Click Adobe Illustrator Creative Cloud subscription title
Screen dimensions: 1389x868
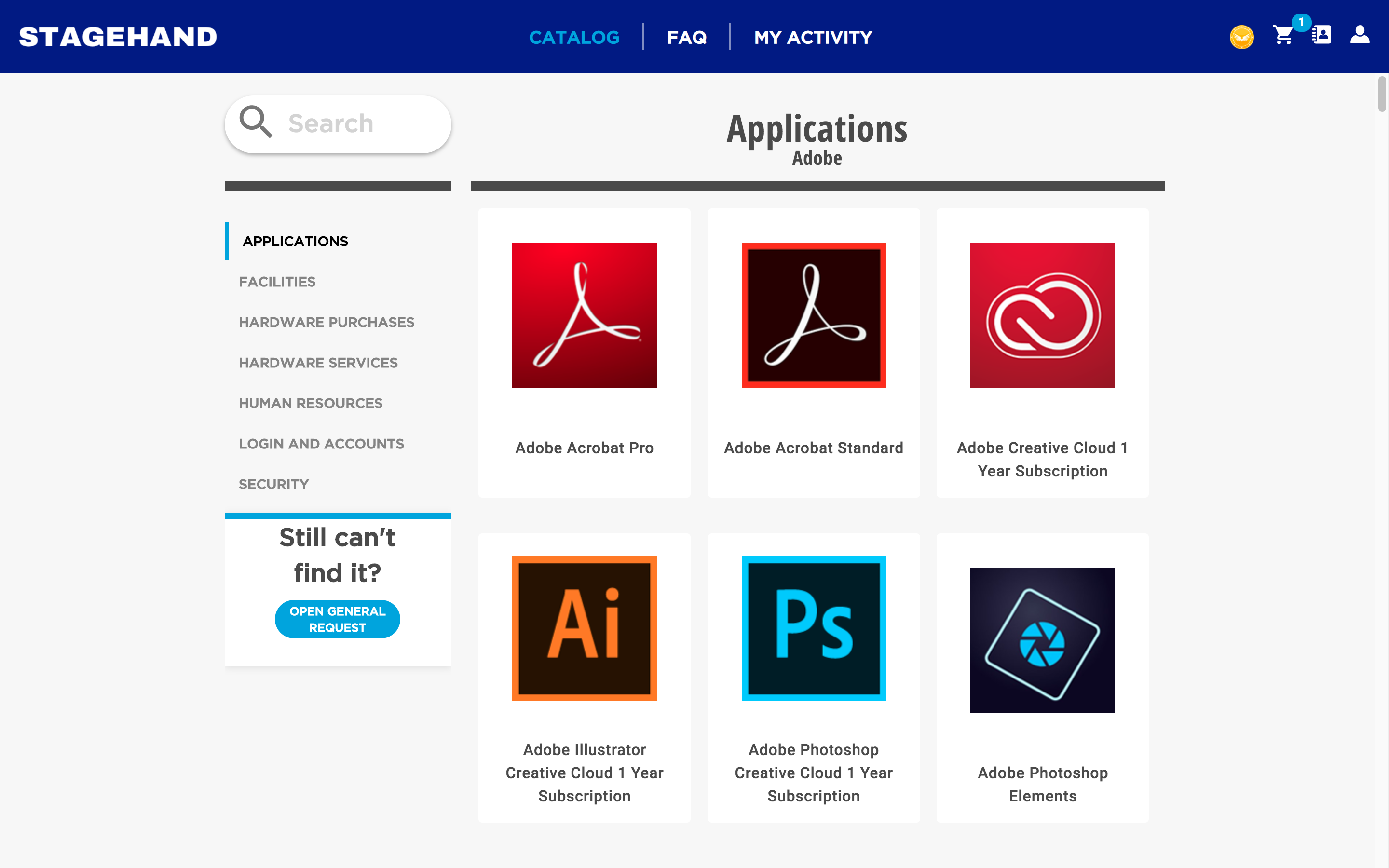pyautogui.click(x=585, y=773)
